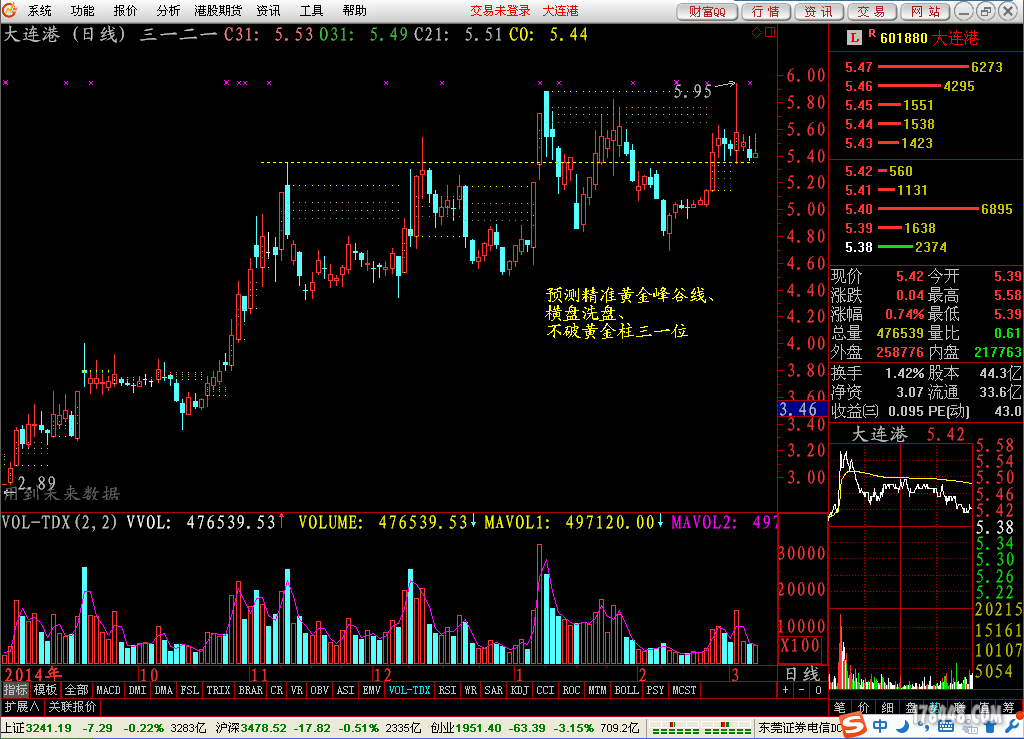The image size is (1024, 739).
Task: Click the 交易未登录 status link
Action: tap(500, 10)
